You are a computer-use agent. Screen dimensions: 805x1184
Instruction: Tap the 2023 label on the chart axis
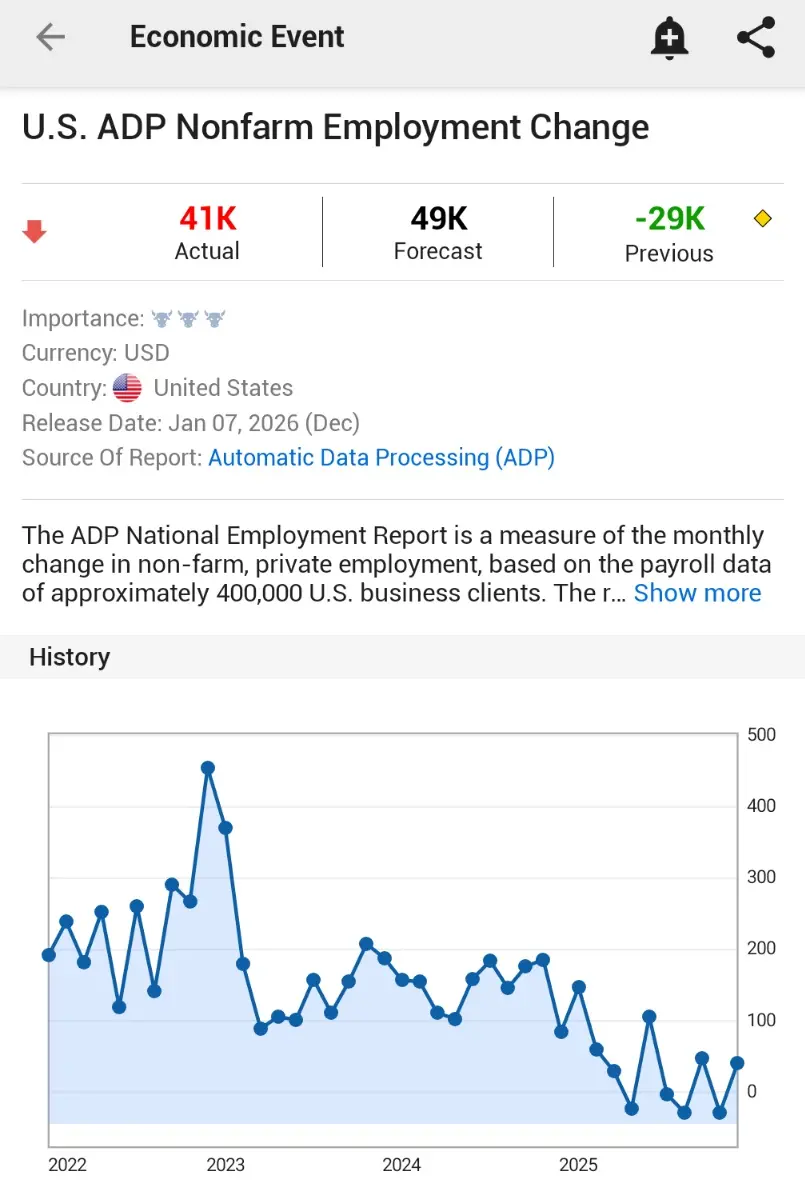coord(226,1165)
